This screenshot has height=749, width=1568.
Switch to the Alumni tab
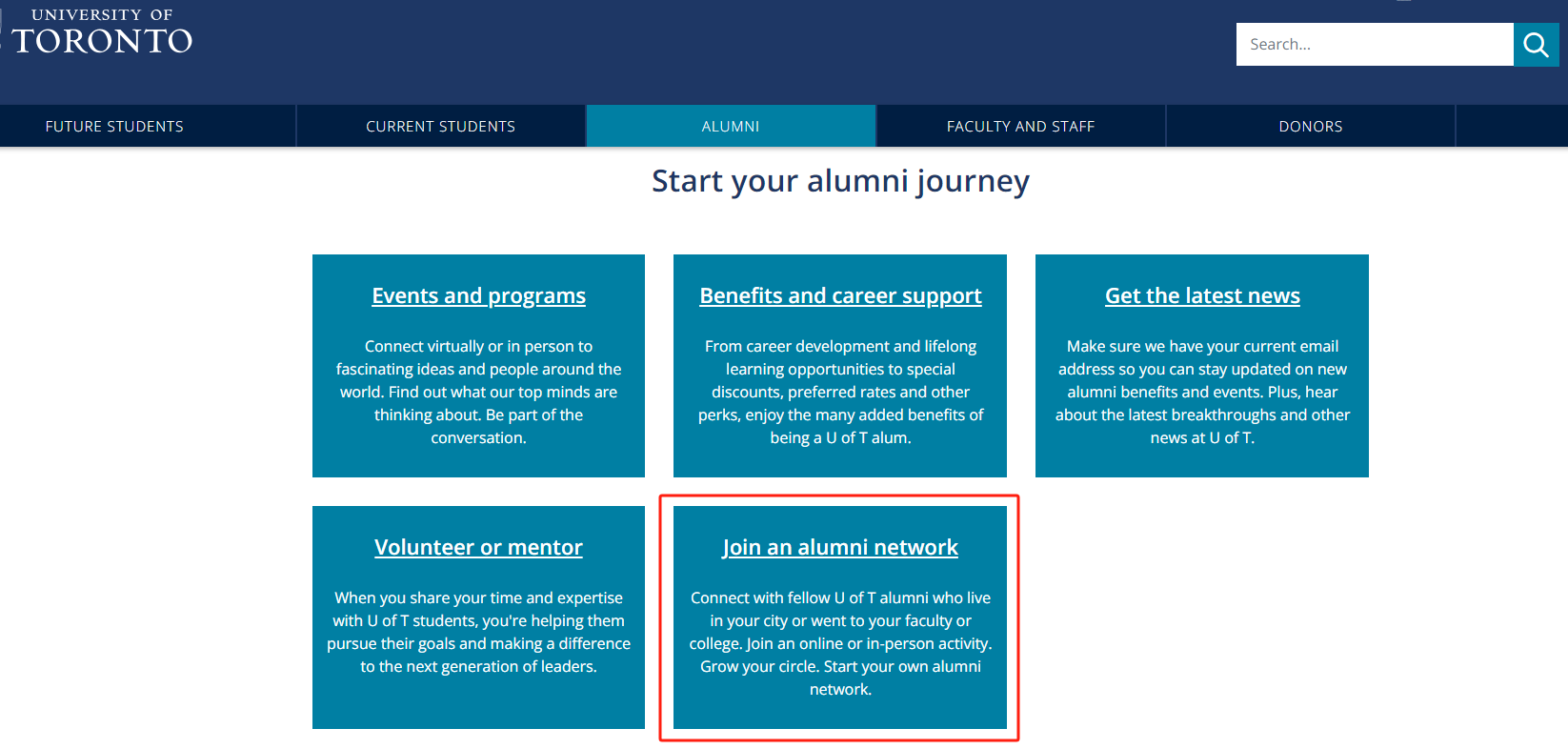[x=731, y=126]
